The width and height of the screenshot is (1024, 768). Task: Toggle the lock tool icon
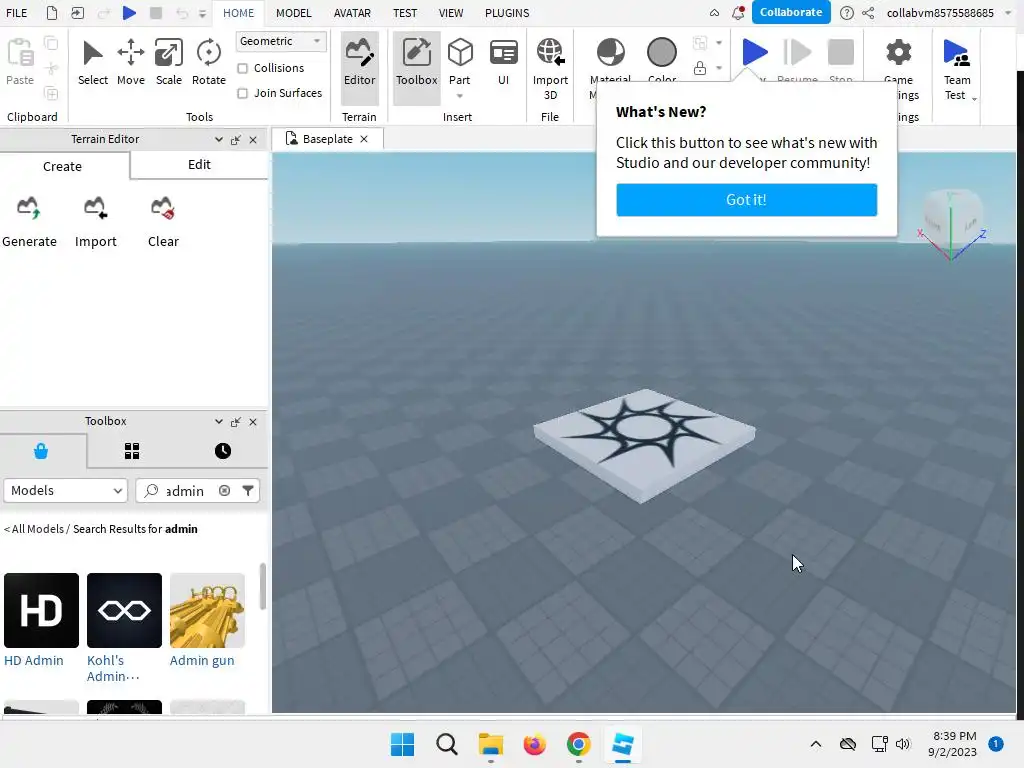pos(699,68)
